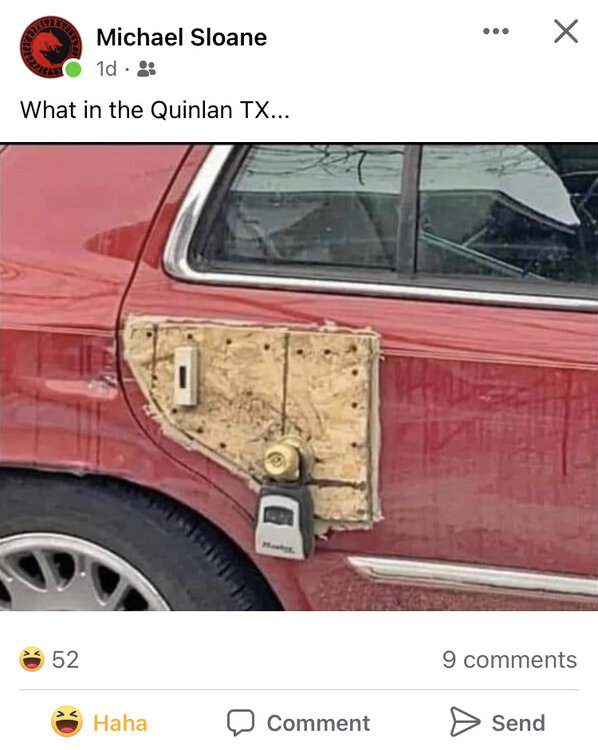Open the three-dots post options menu
Screen dimensions: 598x750
point(496,32)
